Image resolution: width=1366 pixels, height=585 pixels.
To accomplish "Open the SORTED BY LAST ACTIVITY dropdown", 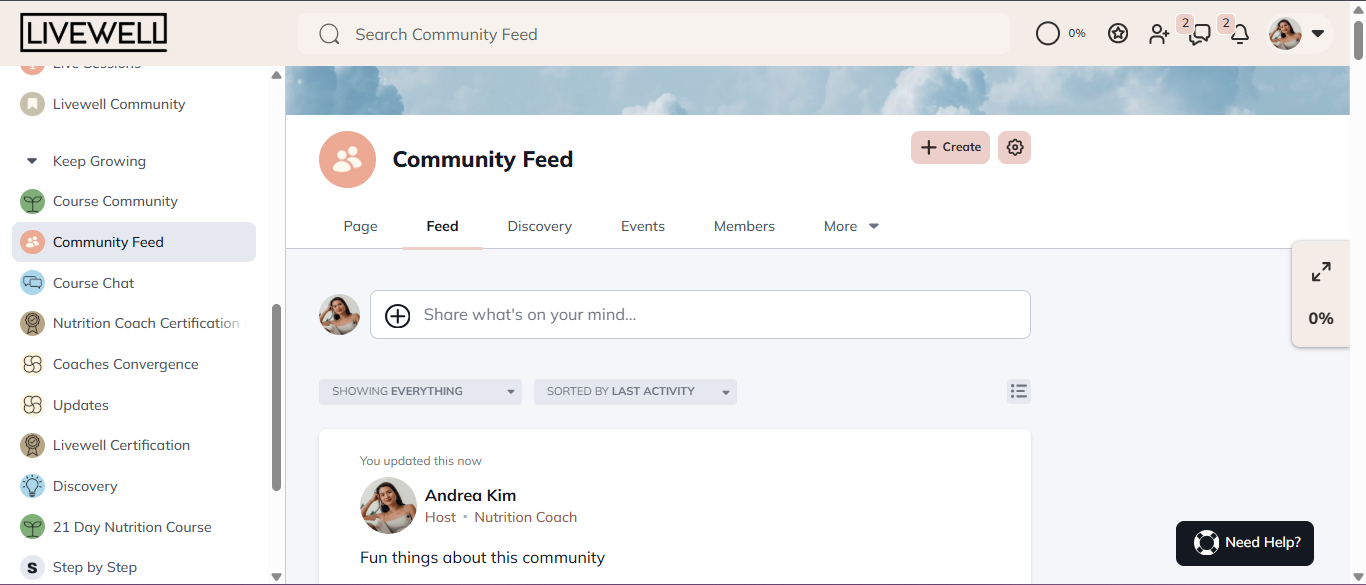I will point(635,391).
